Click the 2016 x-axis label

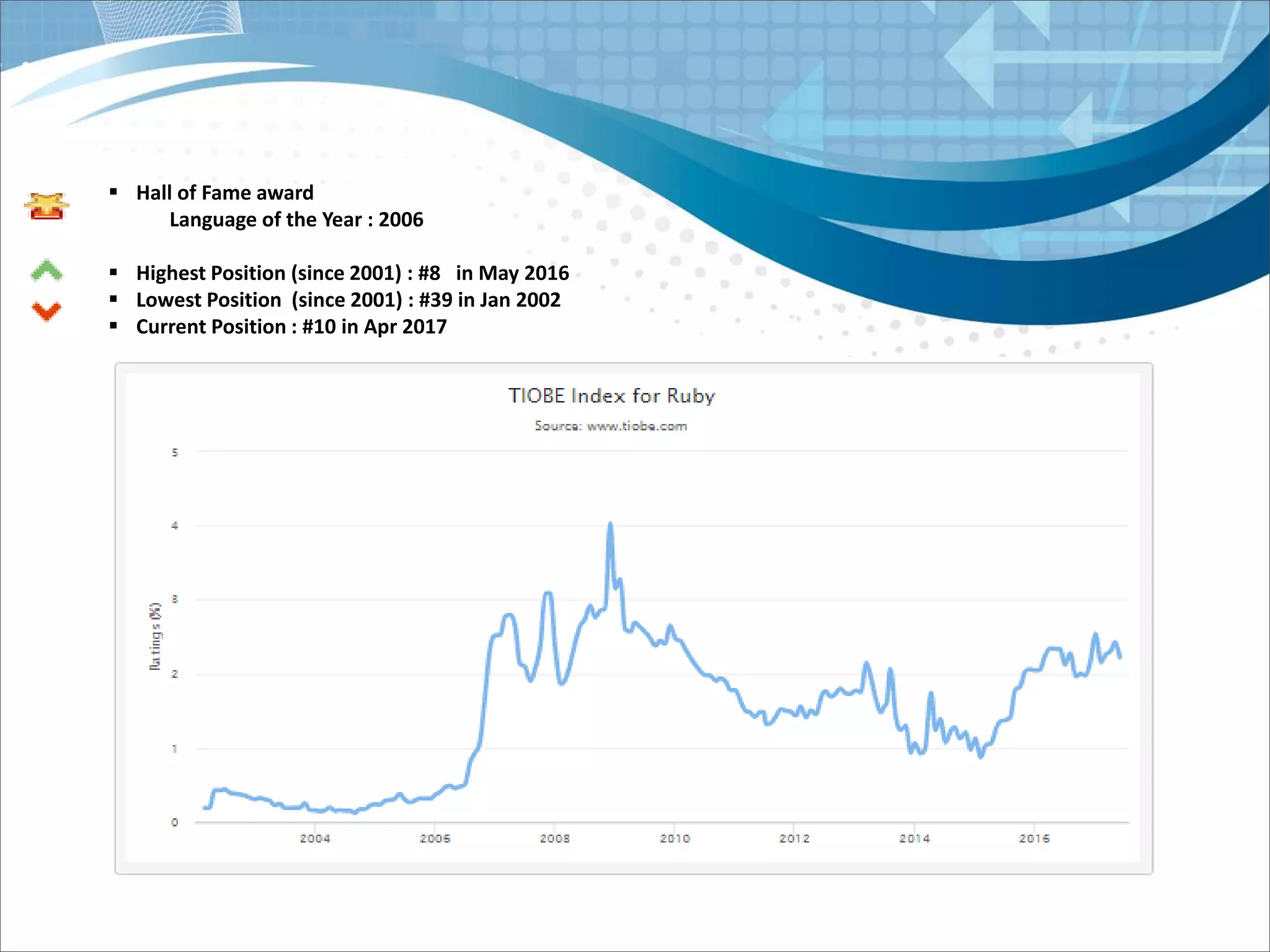(1034, 839)
